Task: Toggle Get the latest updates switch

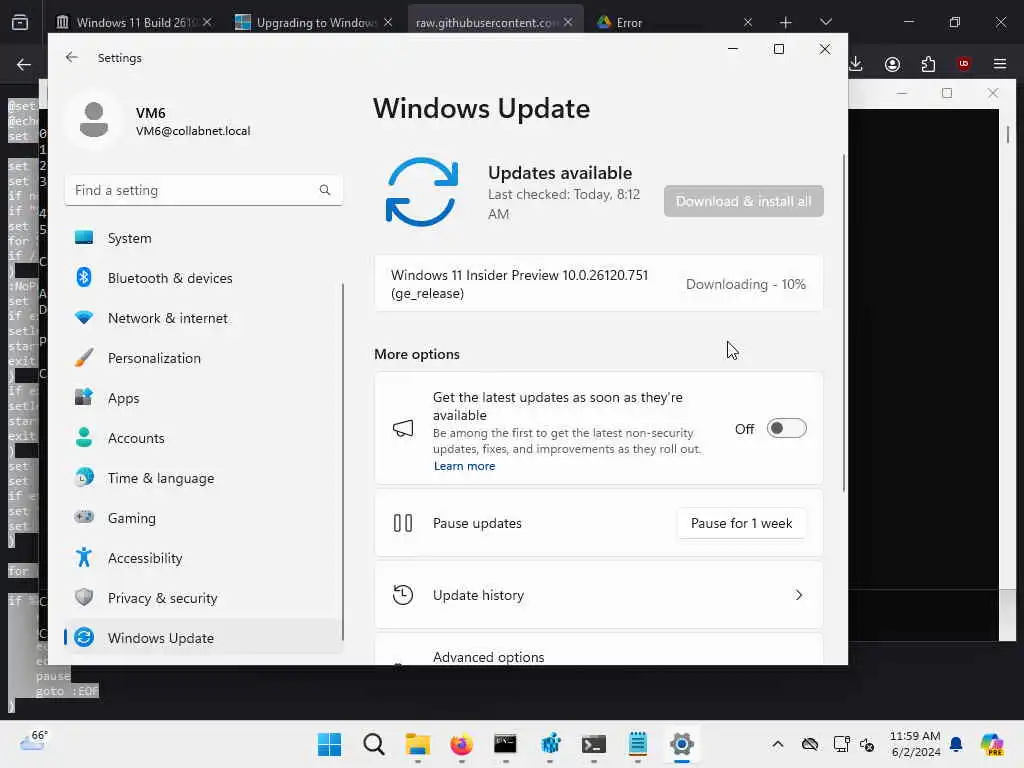Action: tap(786, 428)
